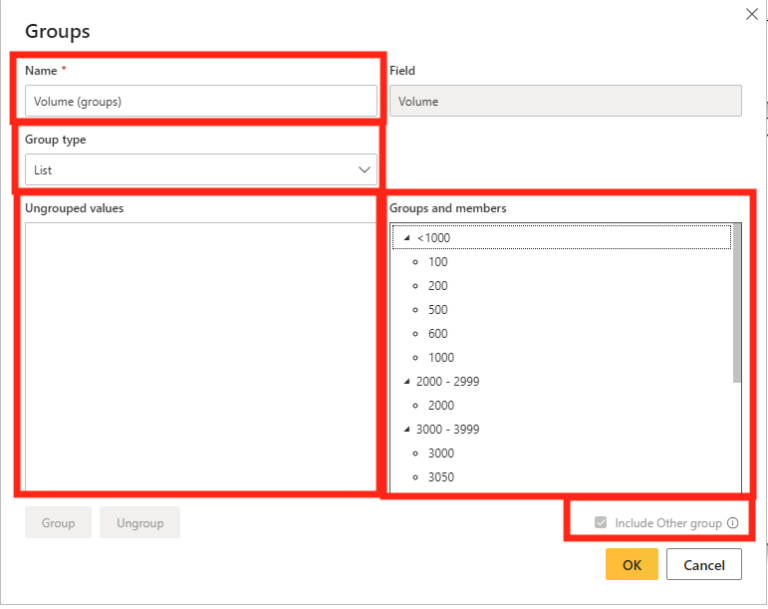Click the Ungroup button
Screen dimensions: 768x609
[x=140, y=523]
